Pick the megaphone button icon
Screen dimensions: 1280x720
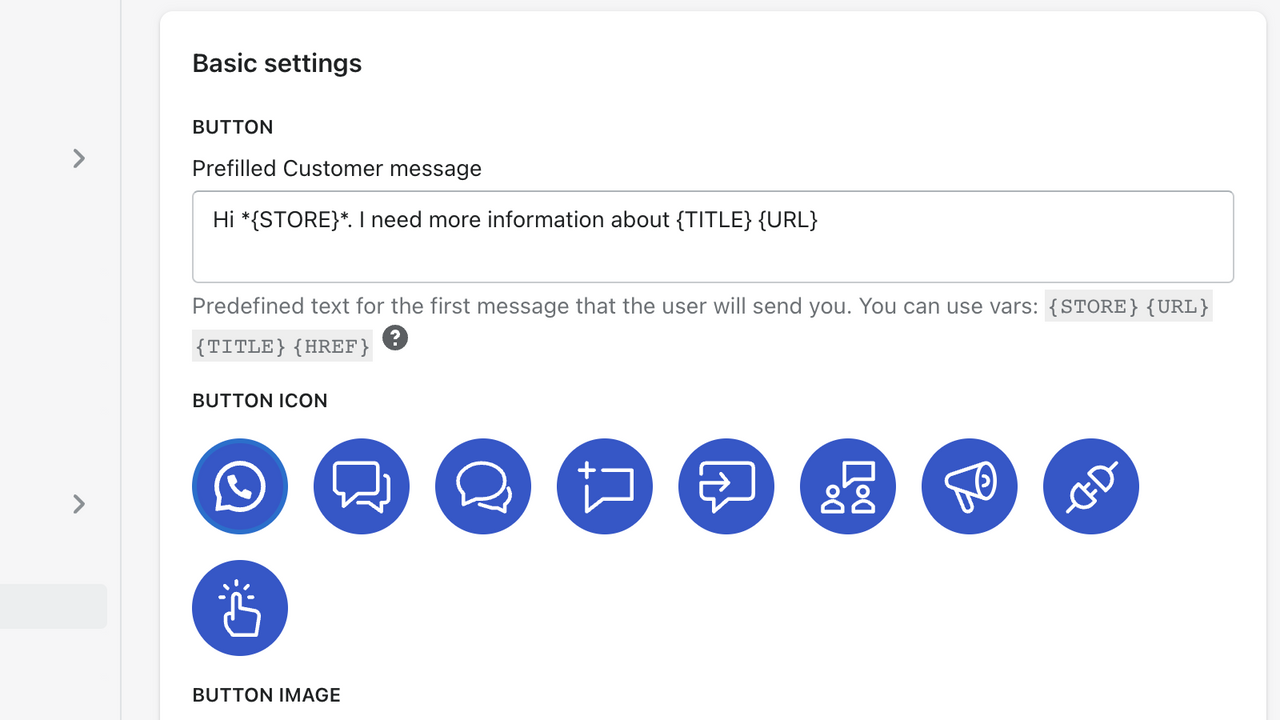click(970, 487)
